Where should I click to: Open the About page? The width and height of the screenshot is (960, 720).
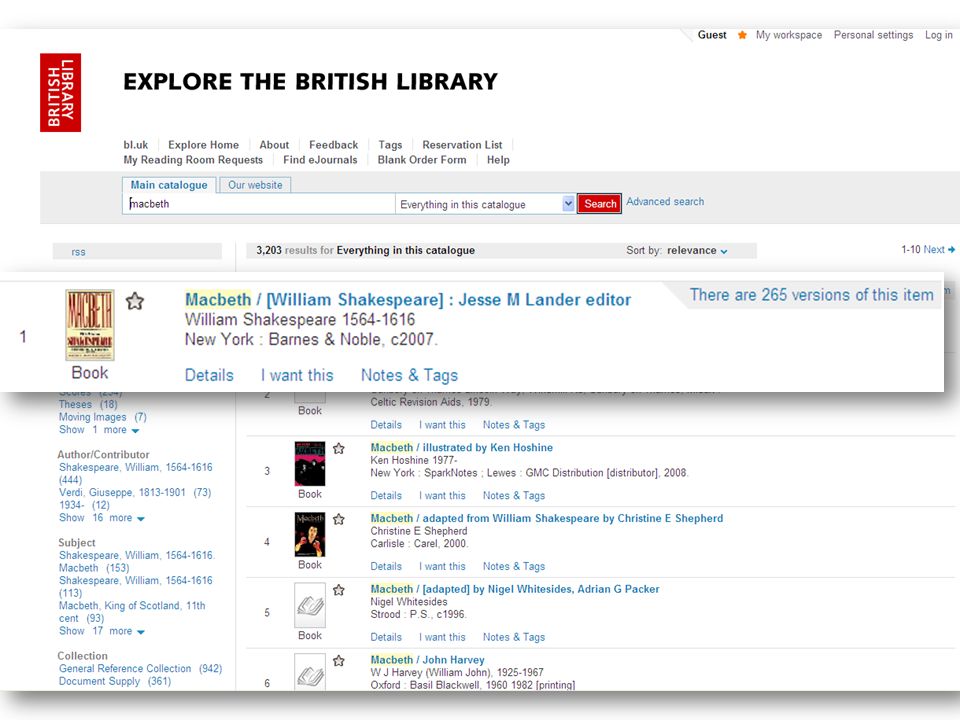274,145
